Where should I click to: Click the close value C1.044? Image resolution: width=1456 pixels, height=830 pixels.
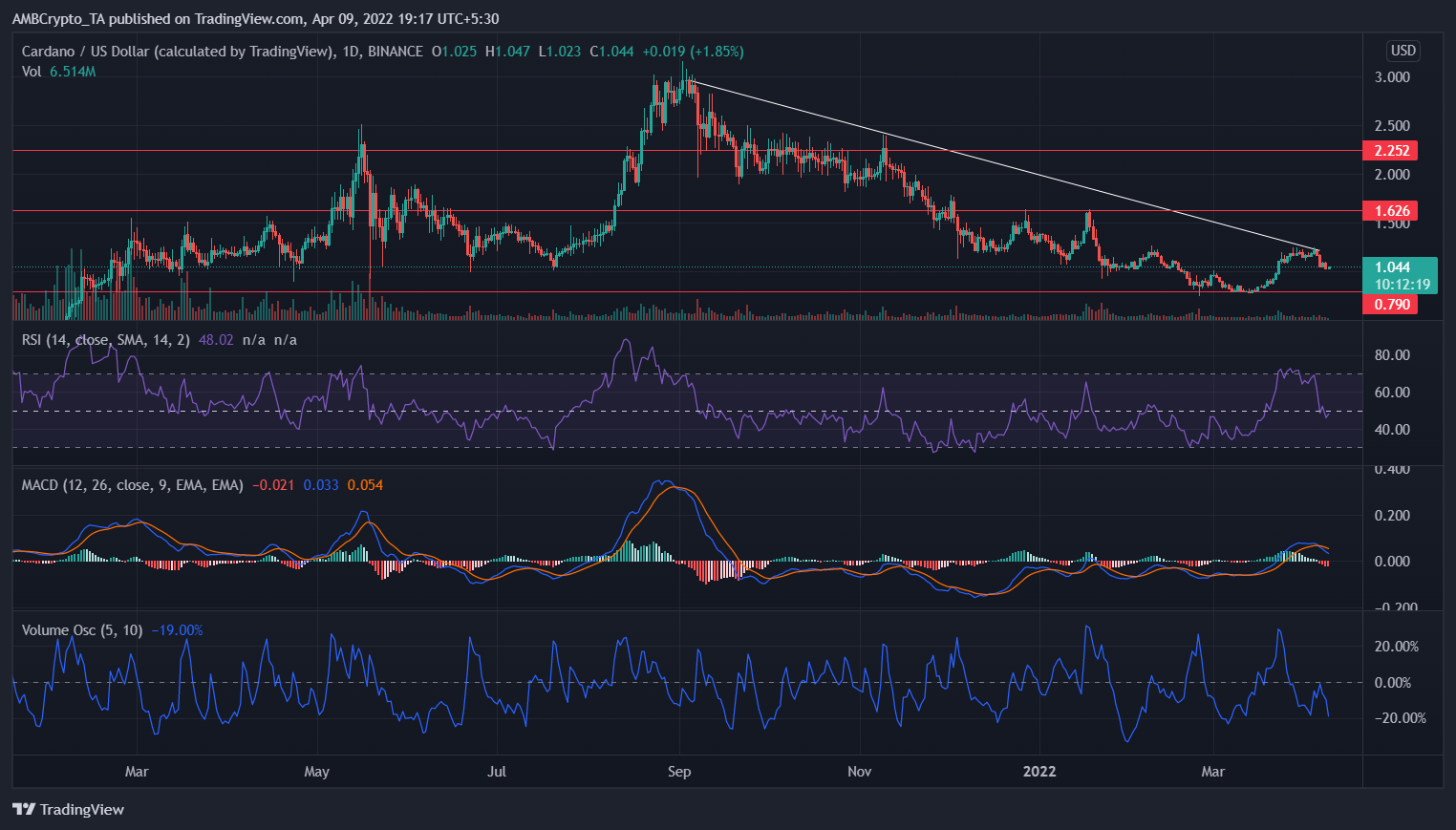pyautogui.click(x=611, y=52)
